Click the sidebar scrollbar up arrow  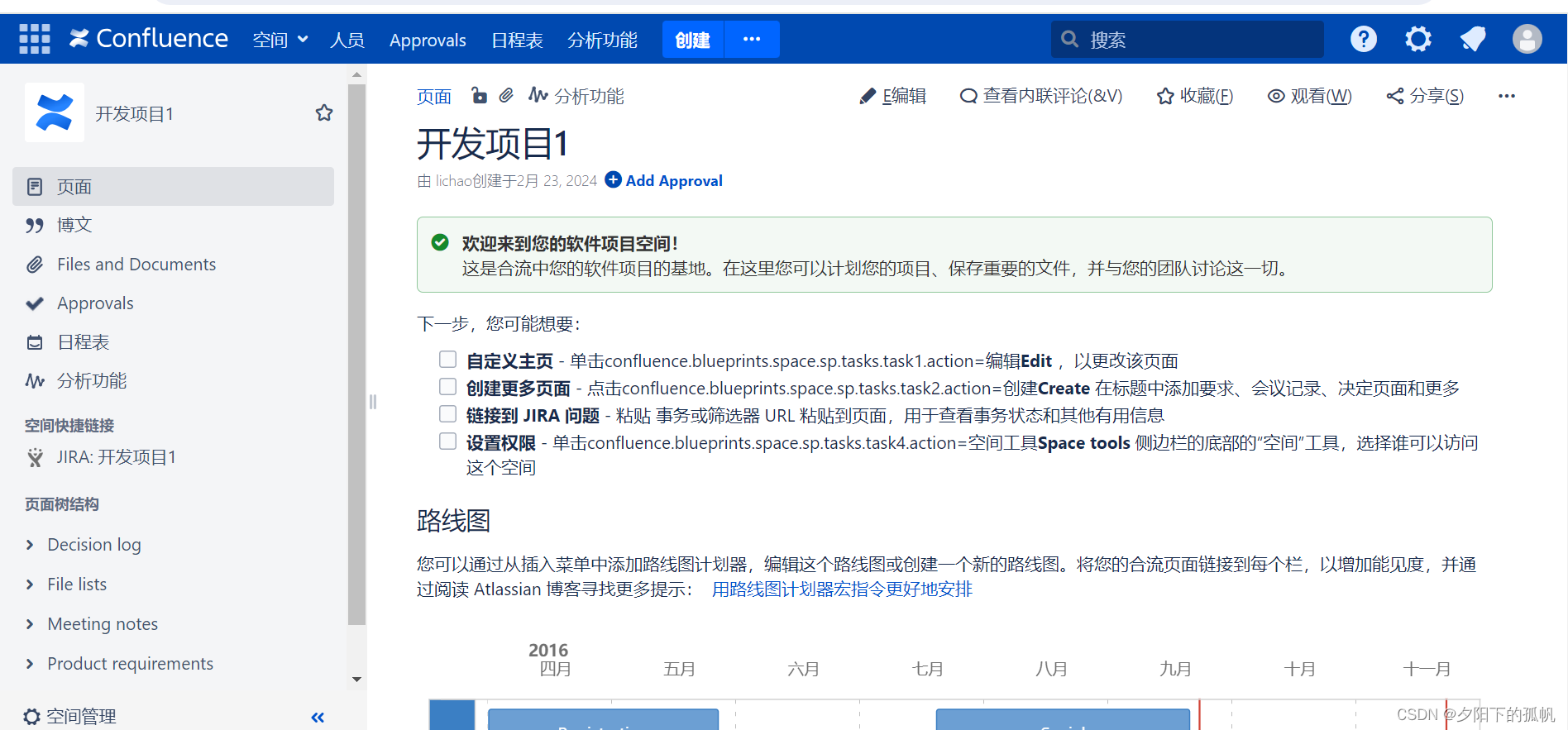(x=356, y=74)
